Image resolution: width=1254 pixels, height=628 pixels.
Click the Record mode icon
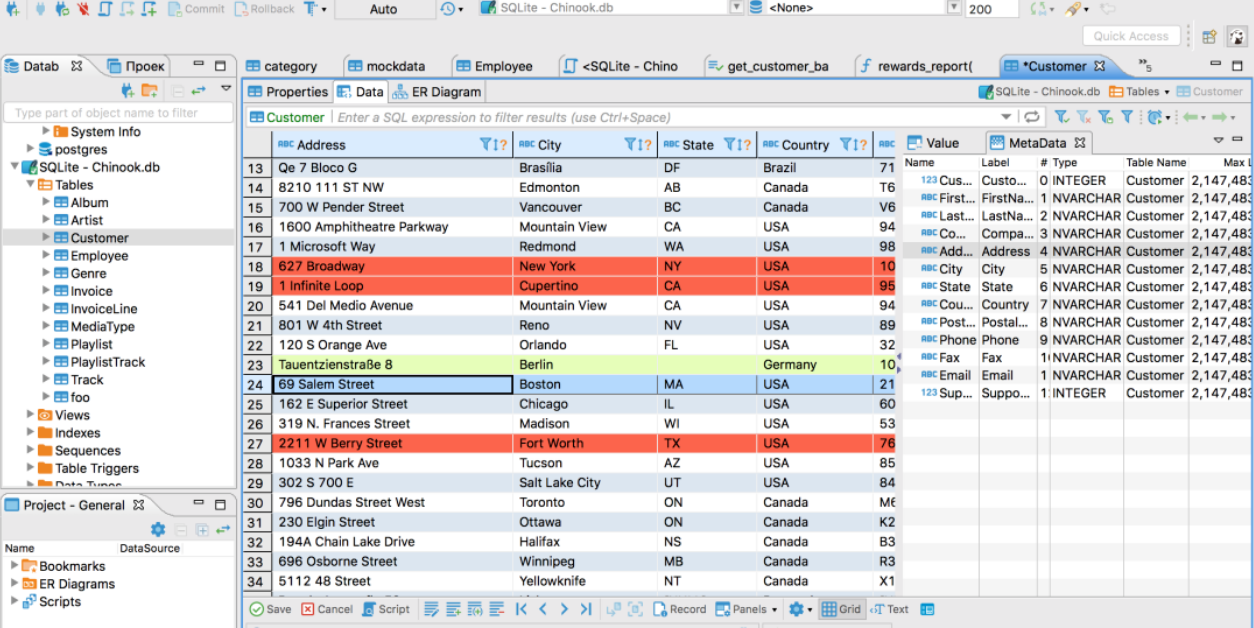click(x=680, y=609)
